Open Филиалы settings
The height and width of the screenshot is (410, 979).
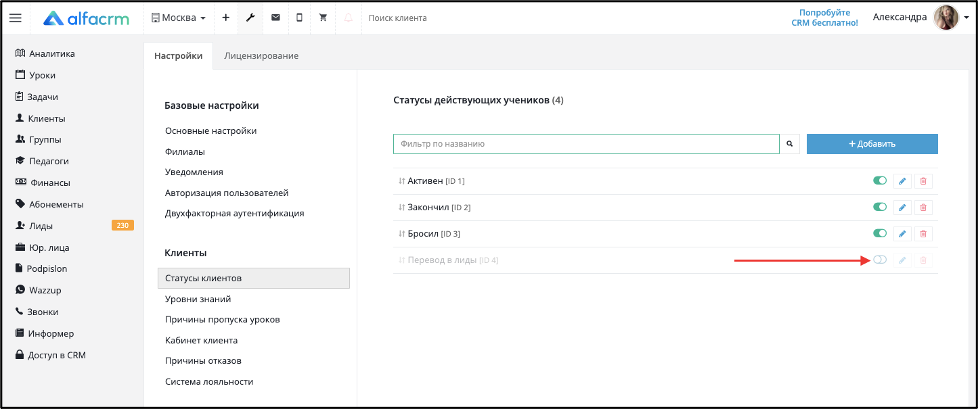coord(185,152)
